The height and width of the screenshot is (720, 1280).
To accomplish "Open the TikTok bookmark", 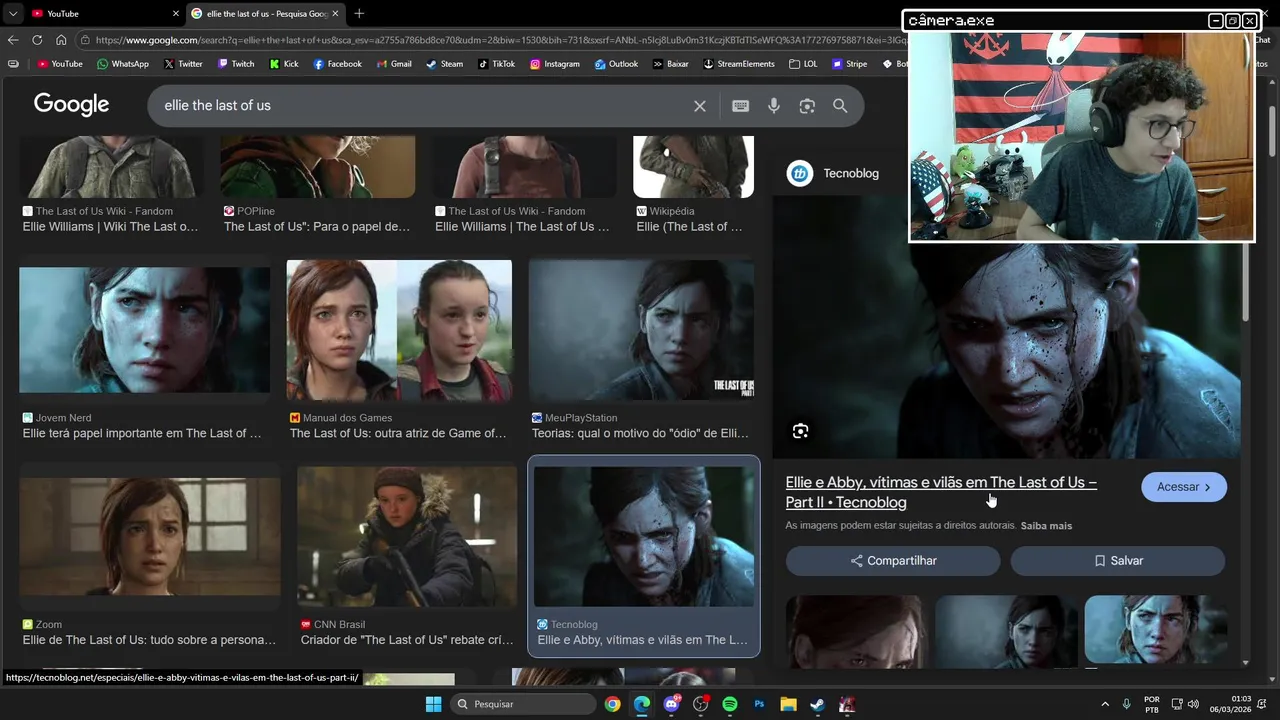I will click(497, 64).
